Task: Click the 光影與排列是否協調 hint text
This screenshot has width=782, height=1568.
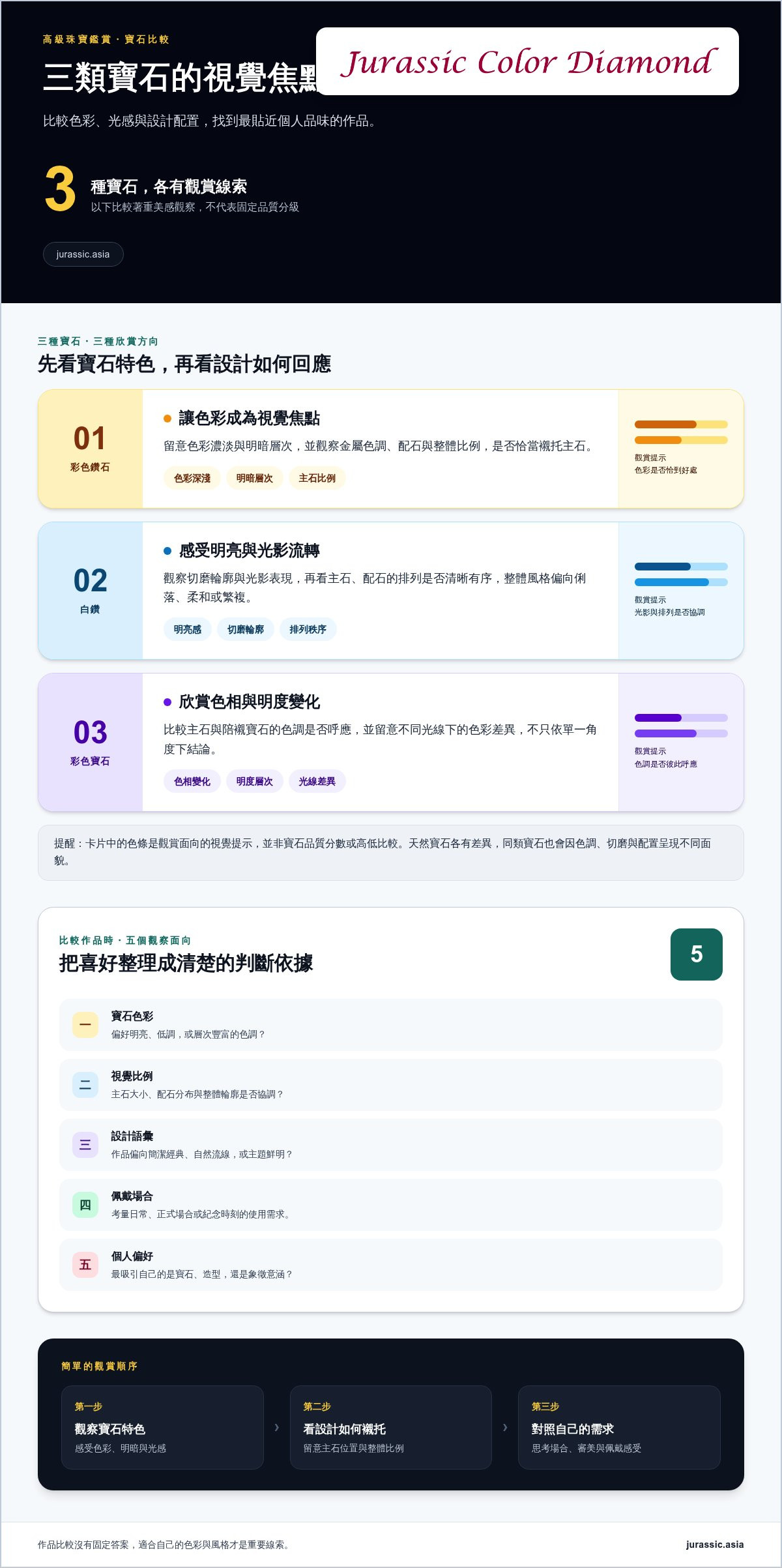Action: point(670,612)
